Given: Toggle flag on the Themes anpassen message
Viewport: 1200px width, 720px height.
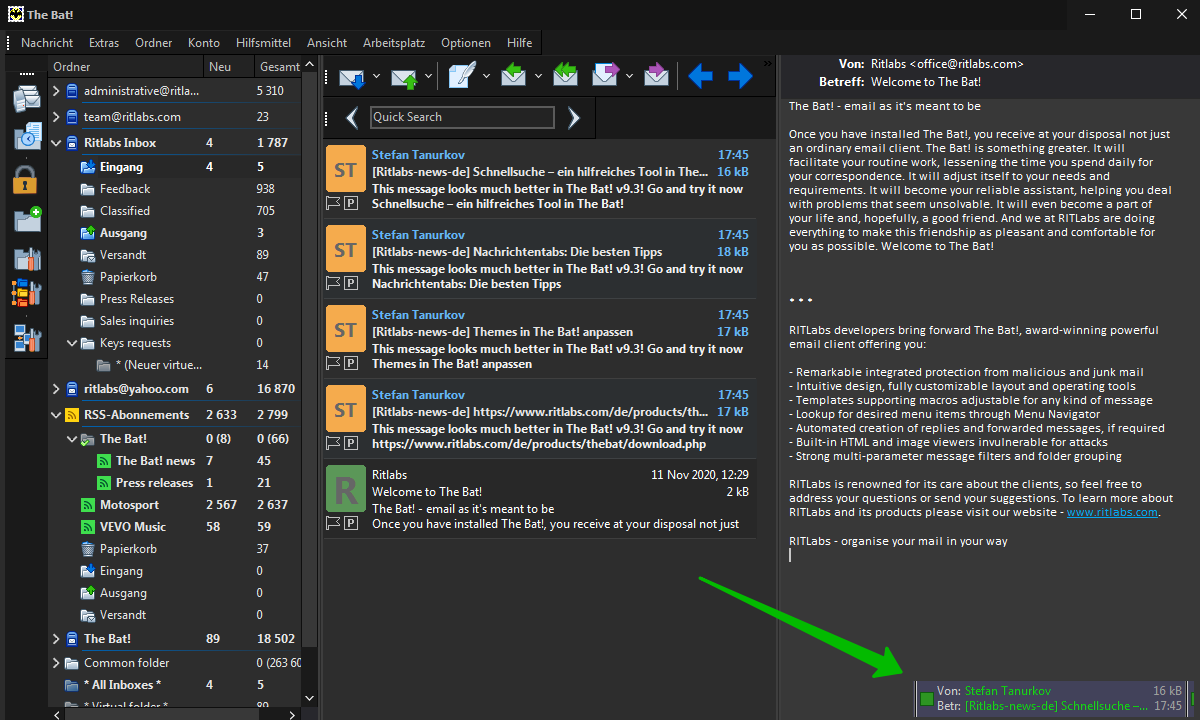Looking at the screenshot, I should (334, 364).
